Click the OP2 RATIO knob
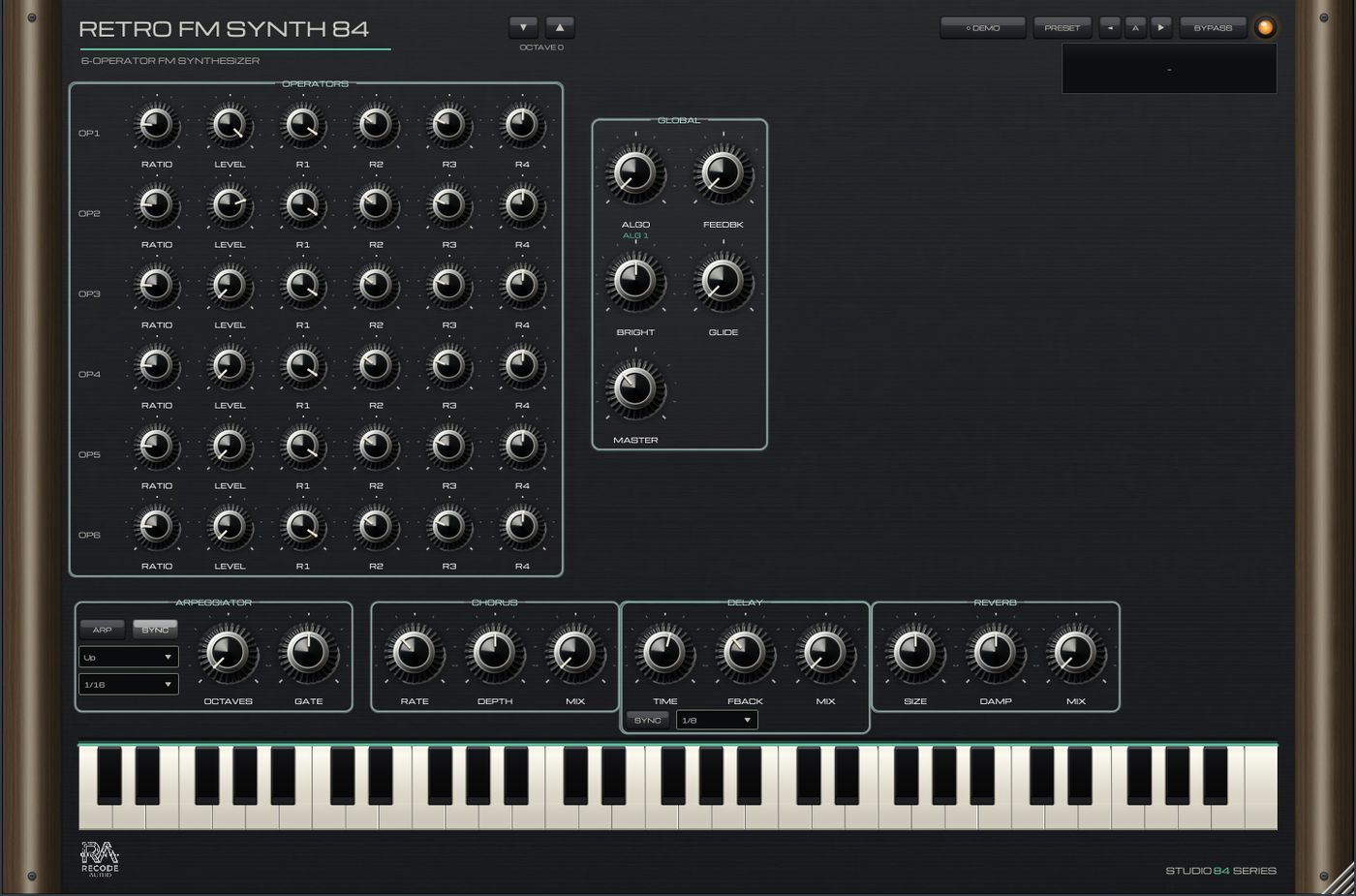 156,205
